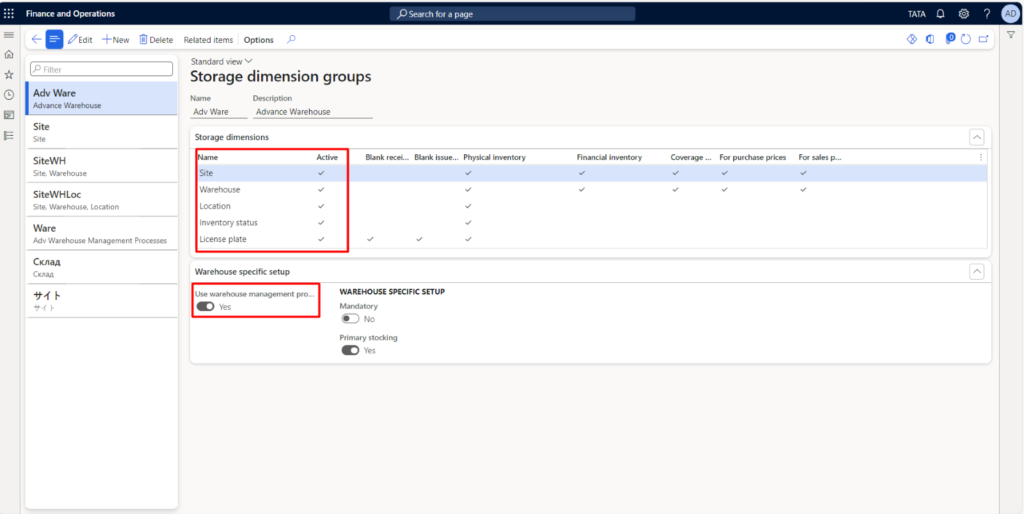Click the Description field Advance Warehouse
Screen dimensions: 1024x514
coord(313,112)
